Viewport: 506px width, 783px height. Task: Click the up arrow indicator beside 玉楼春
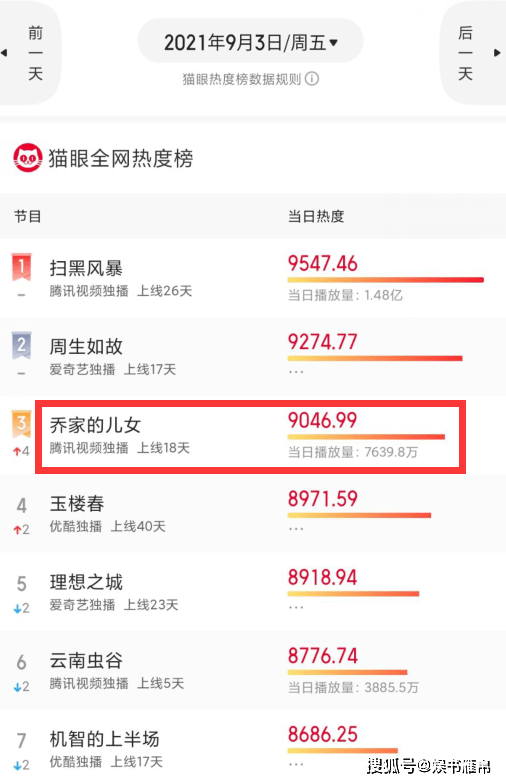click(17, 530)
